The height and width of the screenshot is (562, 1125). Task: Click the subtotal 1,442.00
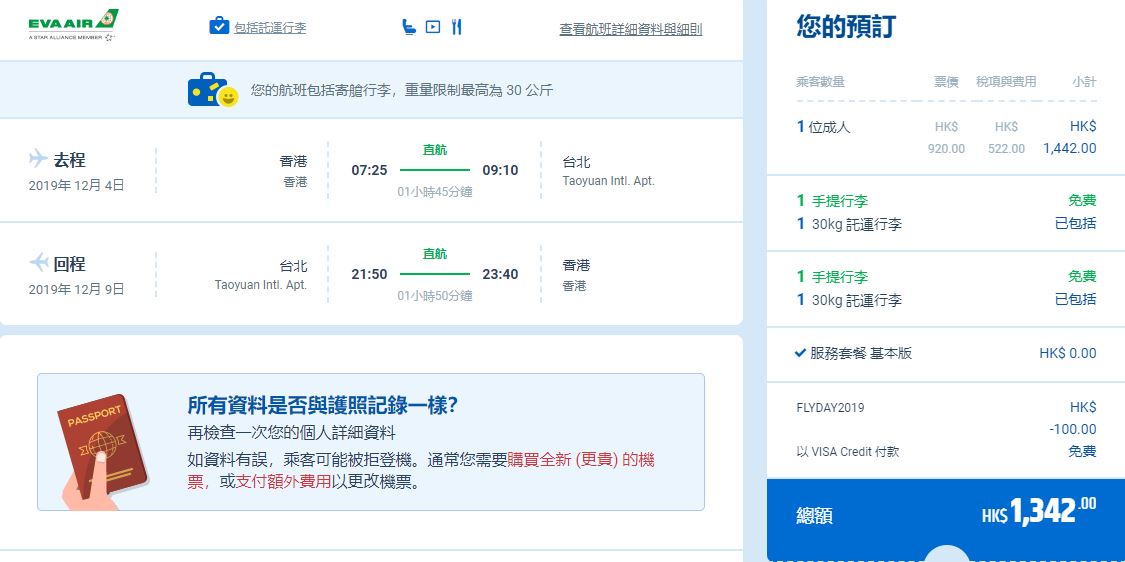coord(1070,149)
